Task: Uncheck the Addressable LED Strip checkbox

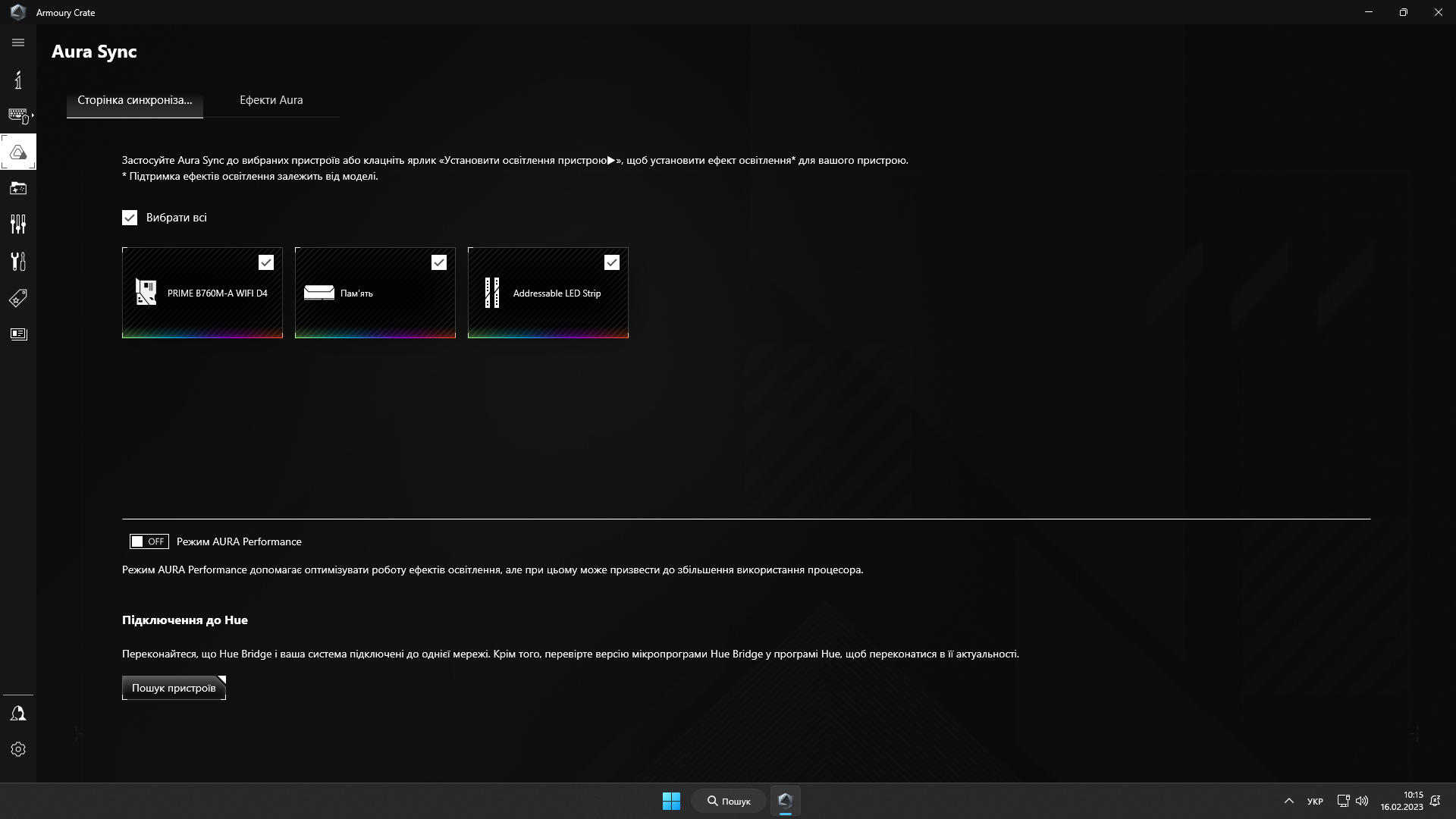Action: coord(612,262)
